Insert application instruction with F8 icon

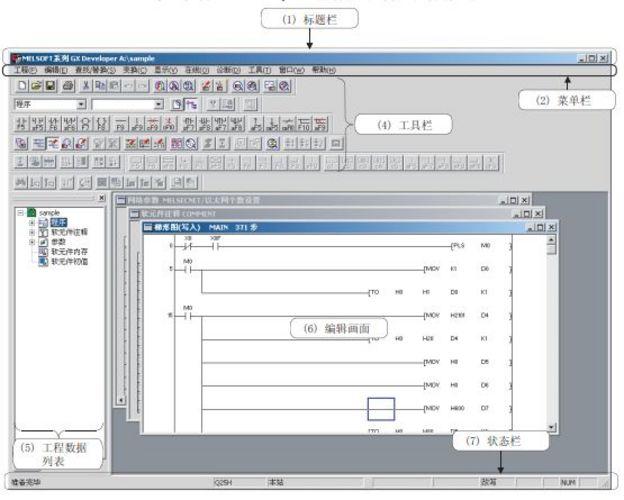(101, 124)
